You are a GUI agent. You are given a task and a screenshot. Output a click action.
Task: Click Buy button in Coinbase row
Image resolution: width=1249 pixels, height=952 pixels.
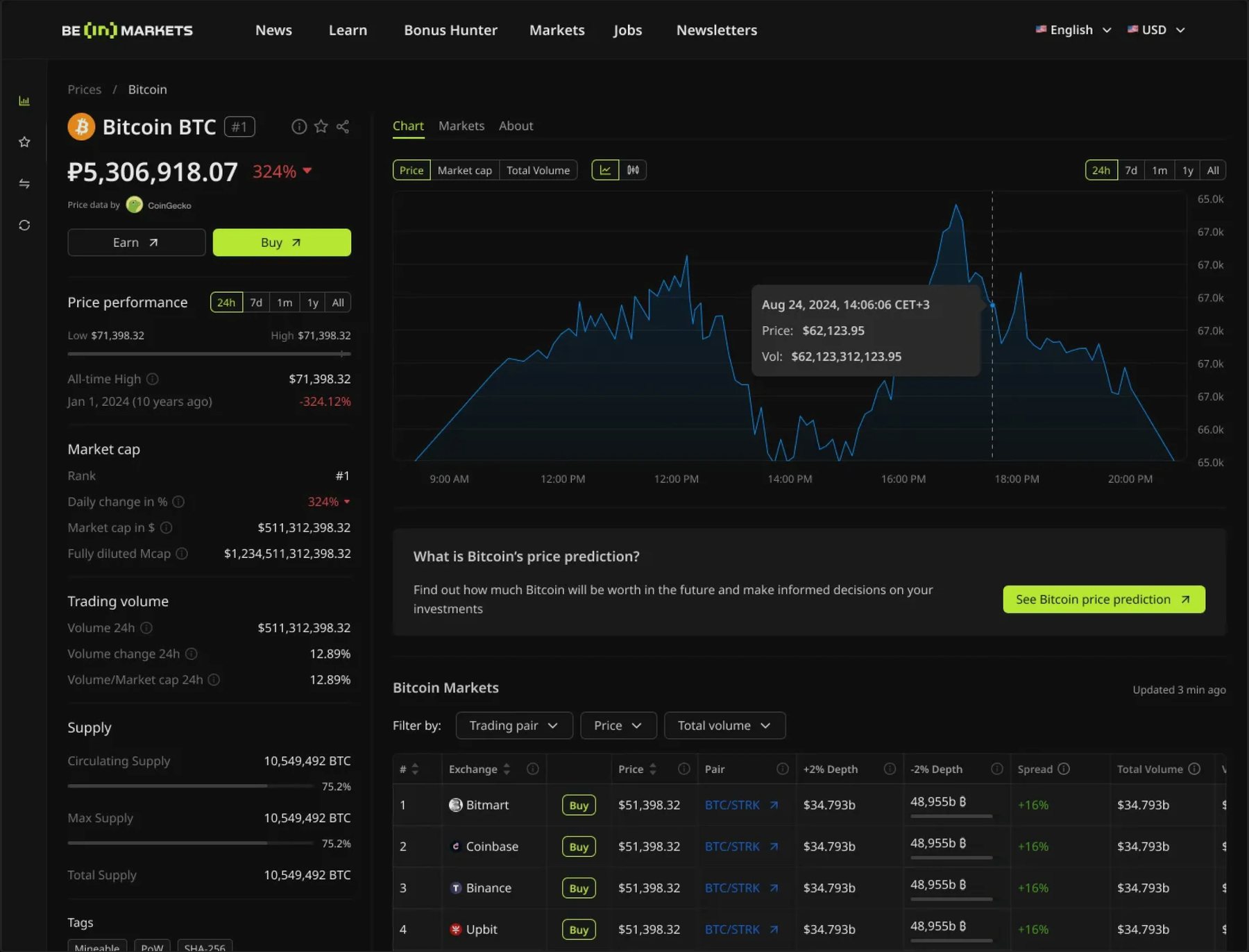579,847
